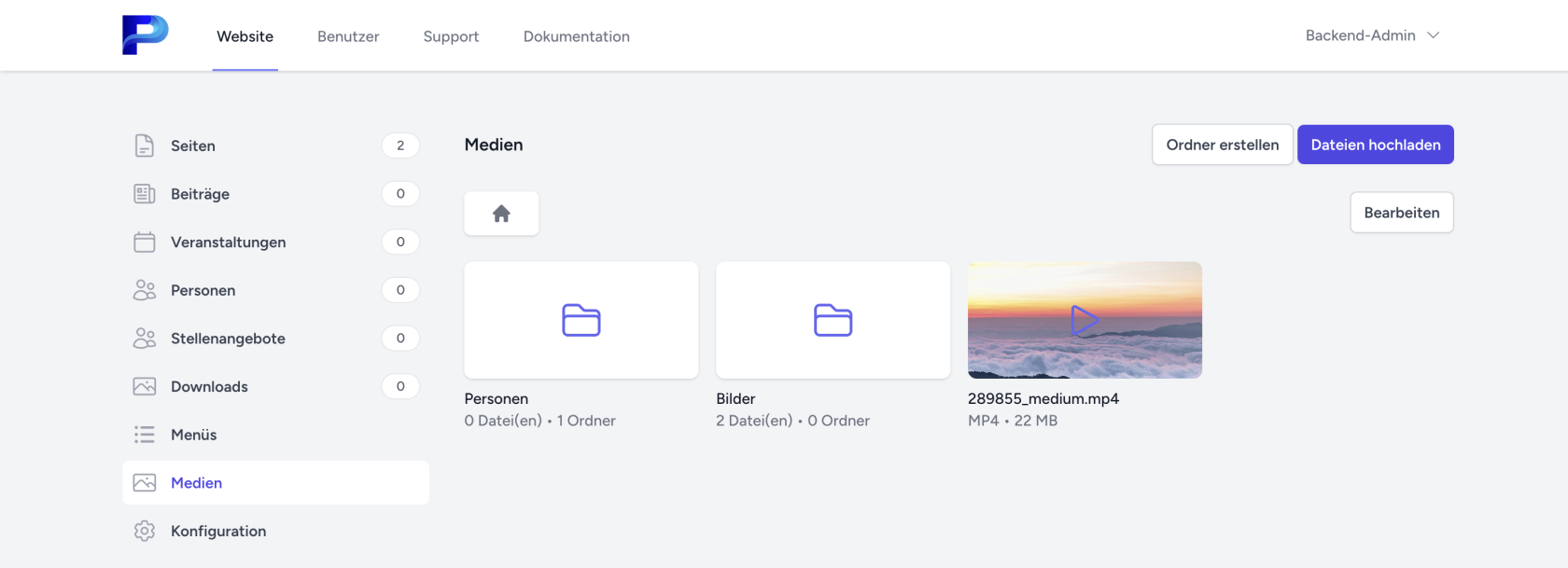
Task: Play the 289855_medium.mp4 video
Action: click(1084, 320)
